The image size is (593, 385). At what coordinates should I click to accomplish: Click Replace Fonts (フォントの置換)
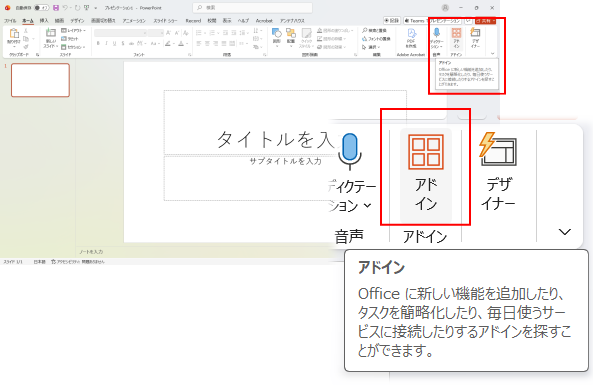pos(376,39)
